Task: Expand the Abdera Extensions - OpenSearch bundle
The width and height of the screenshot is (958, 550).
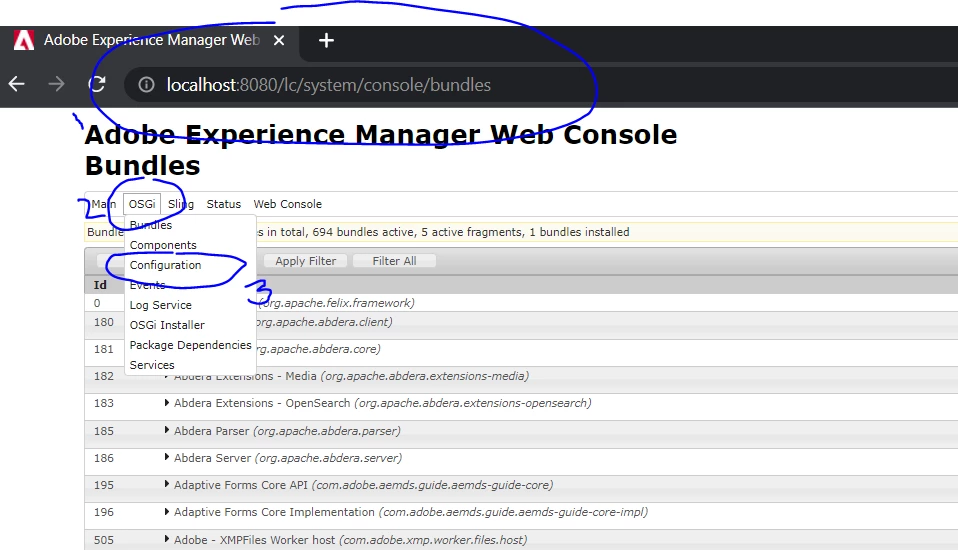Action: [167, 403]
